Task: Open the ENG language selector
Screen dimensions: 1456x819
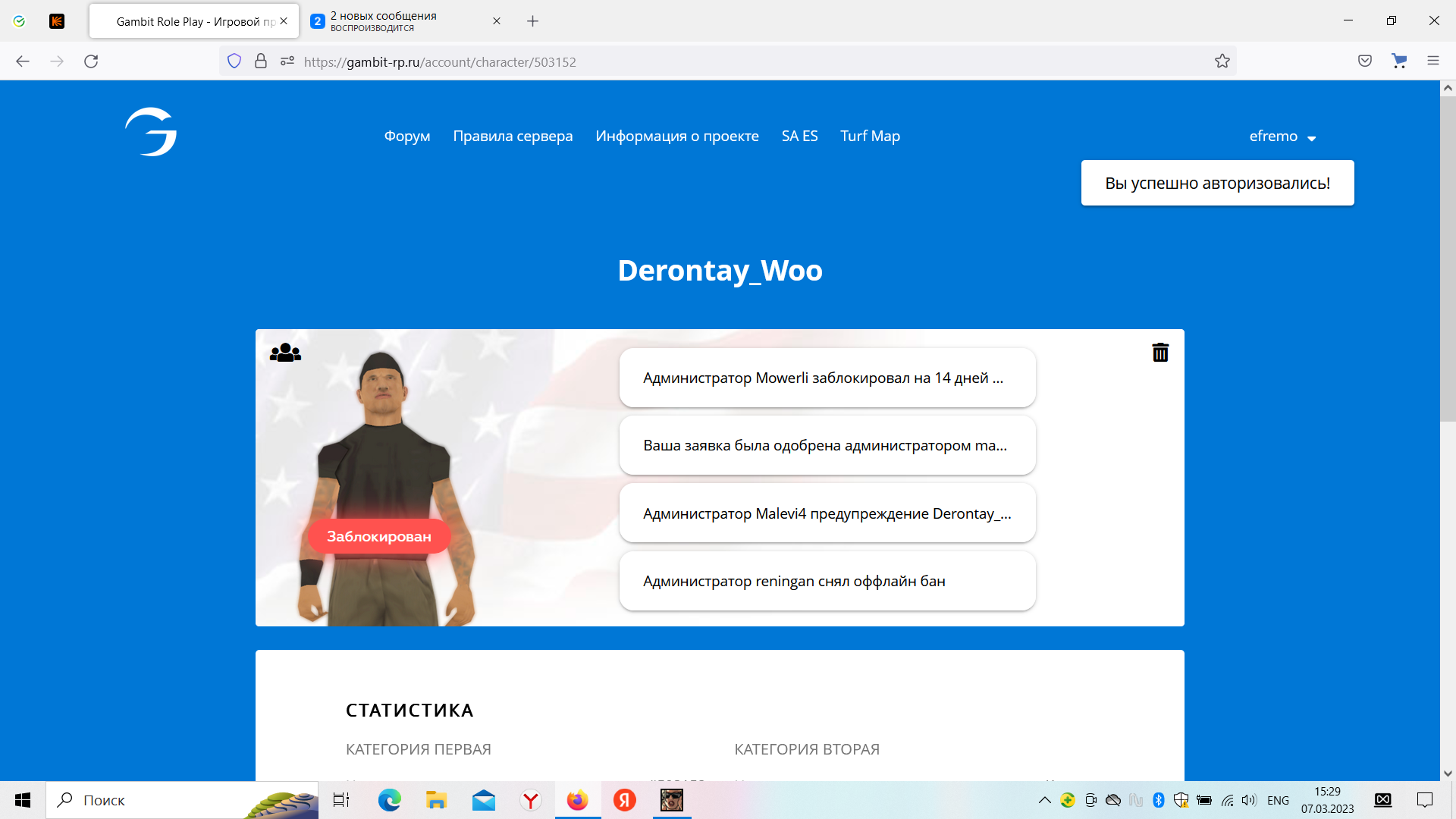Action: [x=1278, y=800]
